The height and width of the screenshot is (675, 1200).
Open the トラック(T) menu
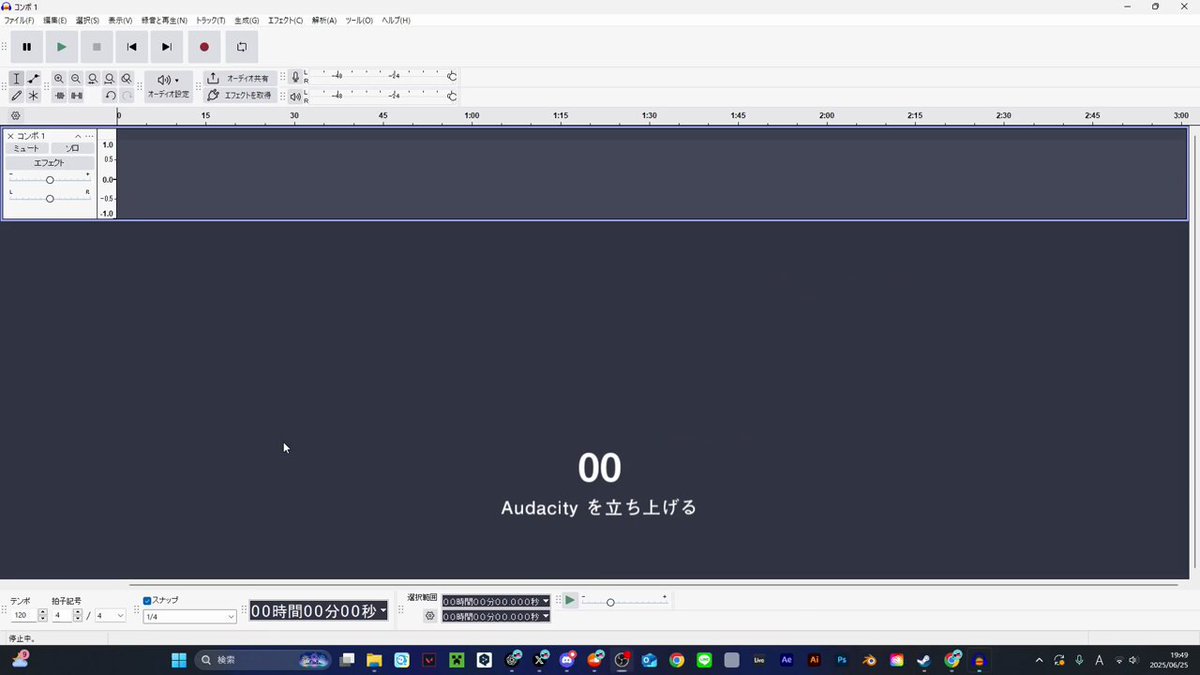pos(211,20)
